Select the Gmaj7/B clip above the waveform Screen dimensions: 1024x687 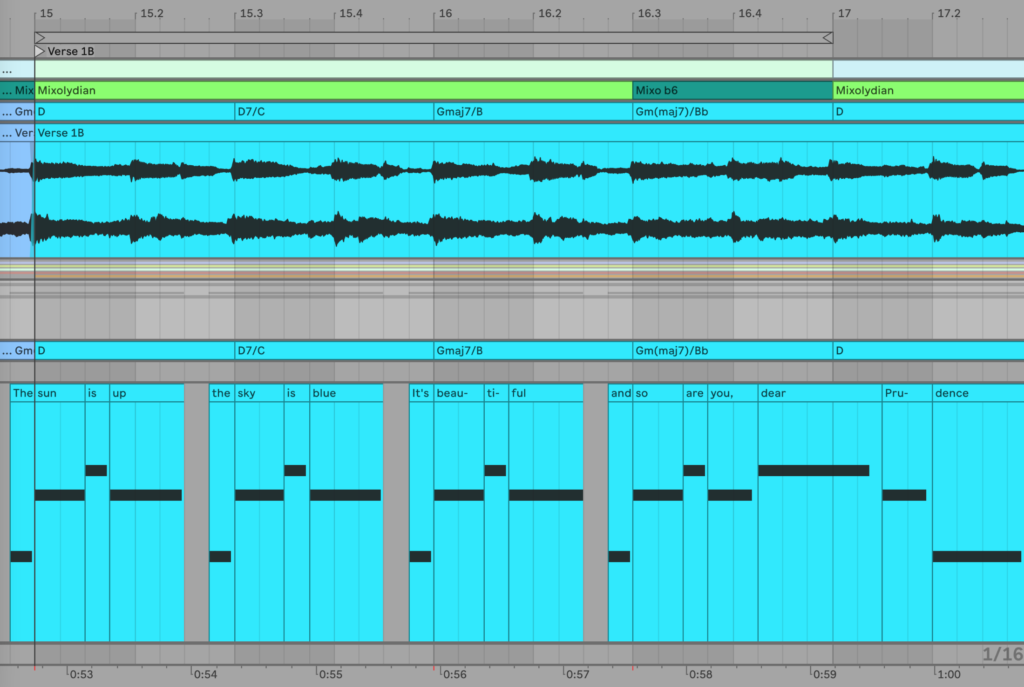533,112
